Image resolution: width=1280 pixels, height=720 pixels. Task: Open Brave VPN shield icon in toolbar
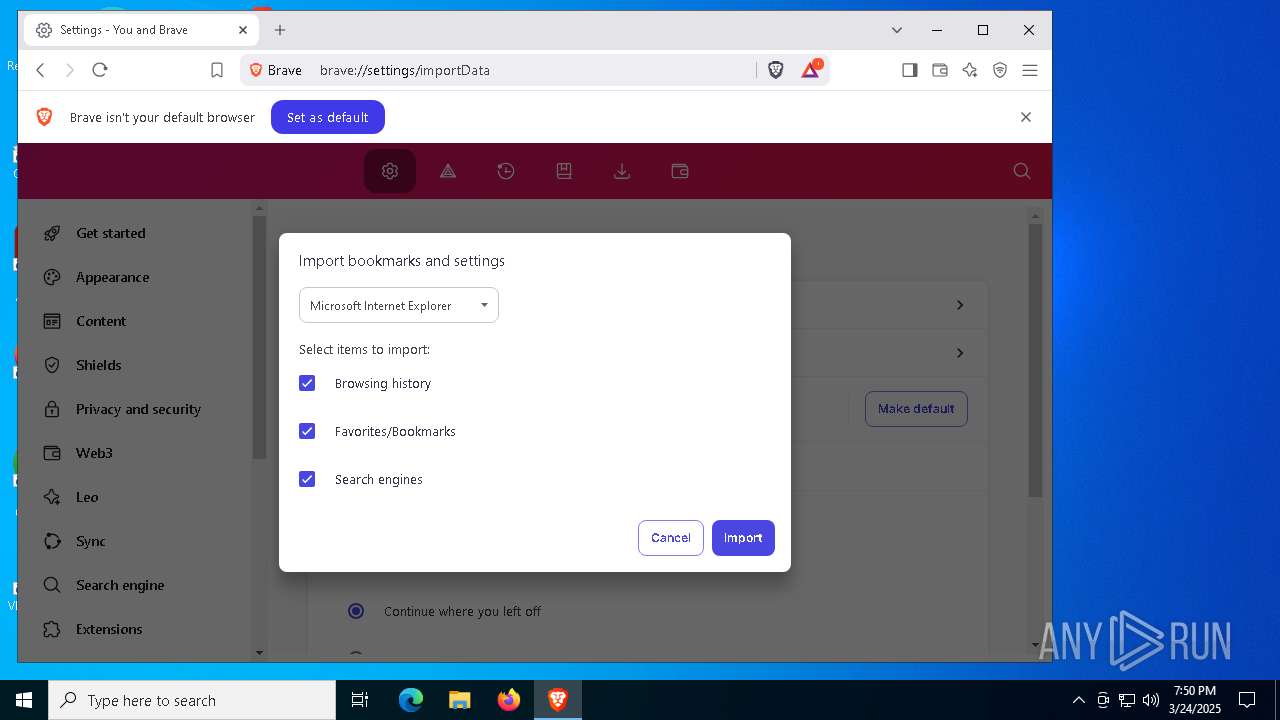coord(1000,70)
